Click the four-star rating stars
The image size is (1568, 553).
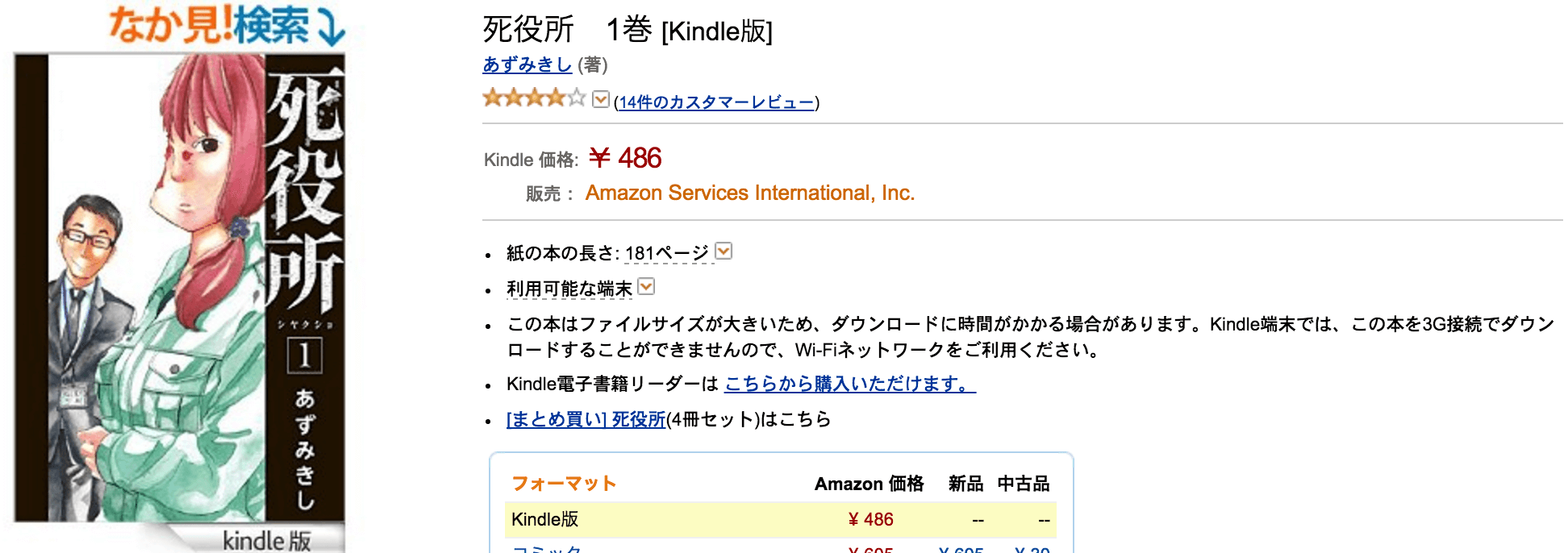(528, 98)
